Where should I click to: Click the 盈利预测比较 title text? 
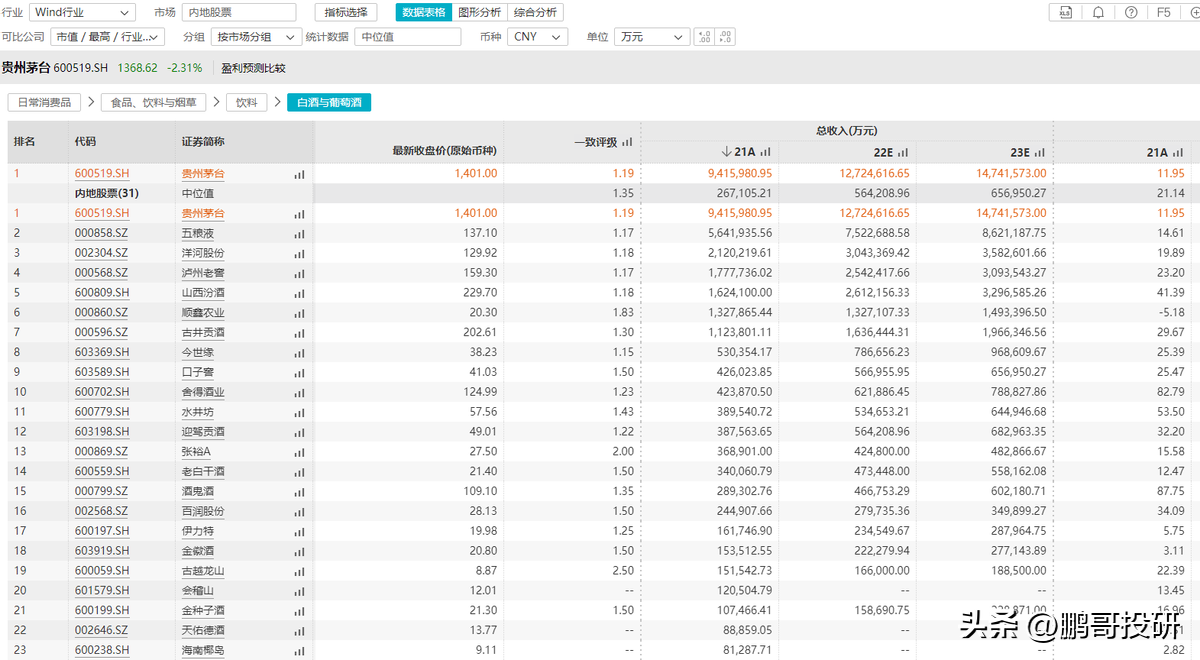click(253, 68)
